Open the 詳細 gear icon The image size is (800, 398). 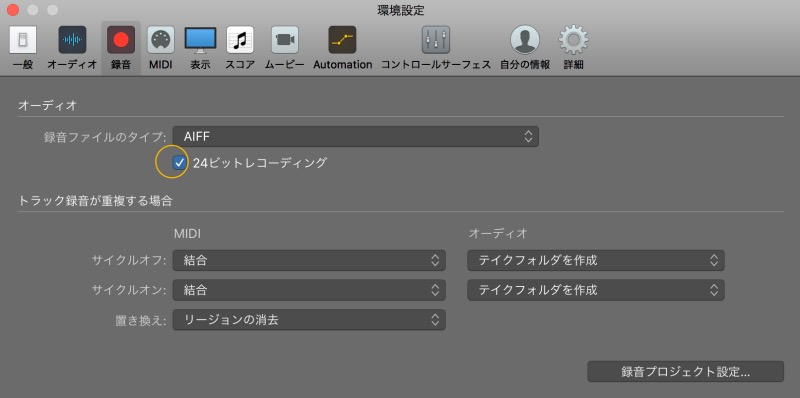573,40
